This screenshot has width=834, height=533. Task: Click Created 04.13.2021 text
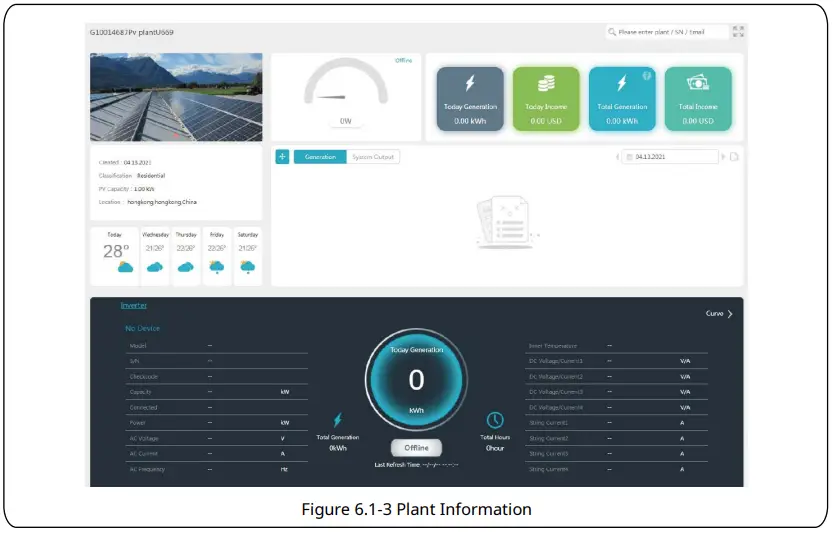tap(125, 162)
